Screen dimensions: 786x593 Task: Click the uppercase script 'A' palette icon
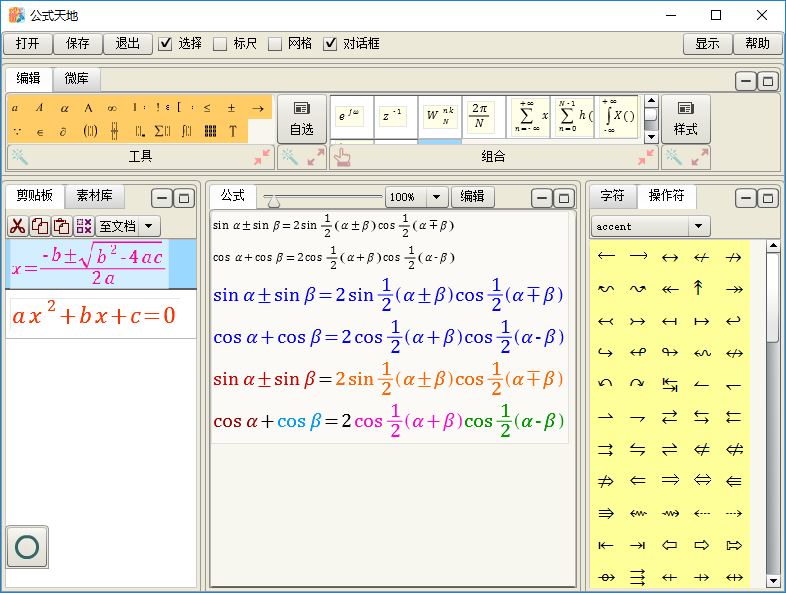pos(40,108)
